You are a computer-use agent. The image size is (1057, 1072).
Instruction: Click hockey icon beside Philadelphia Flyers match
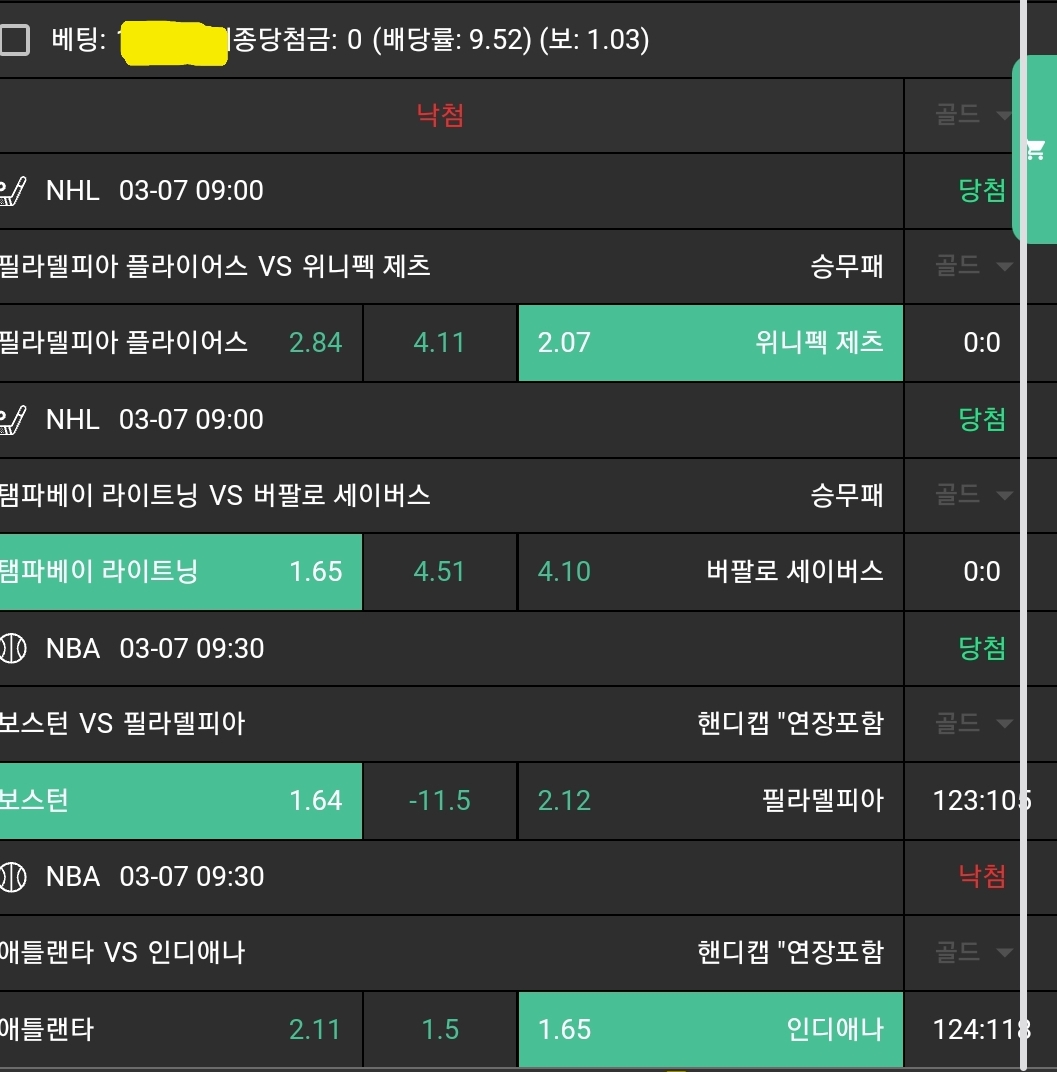pyautogui.click(x=12, y=191)
